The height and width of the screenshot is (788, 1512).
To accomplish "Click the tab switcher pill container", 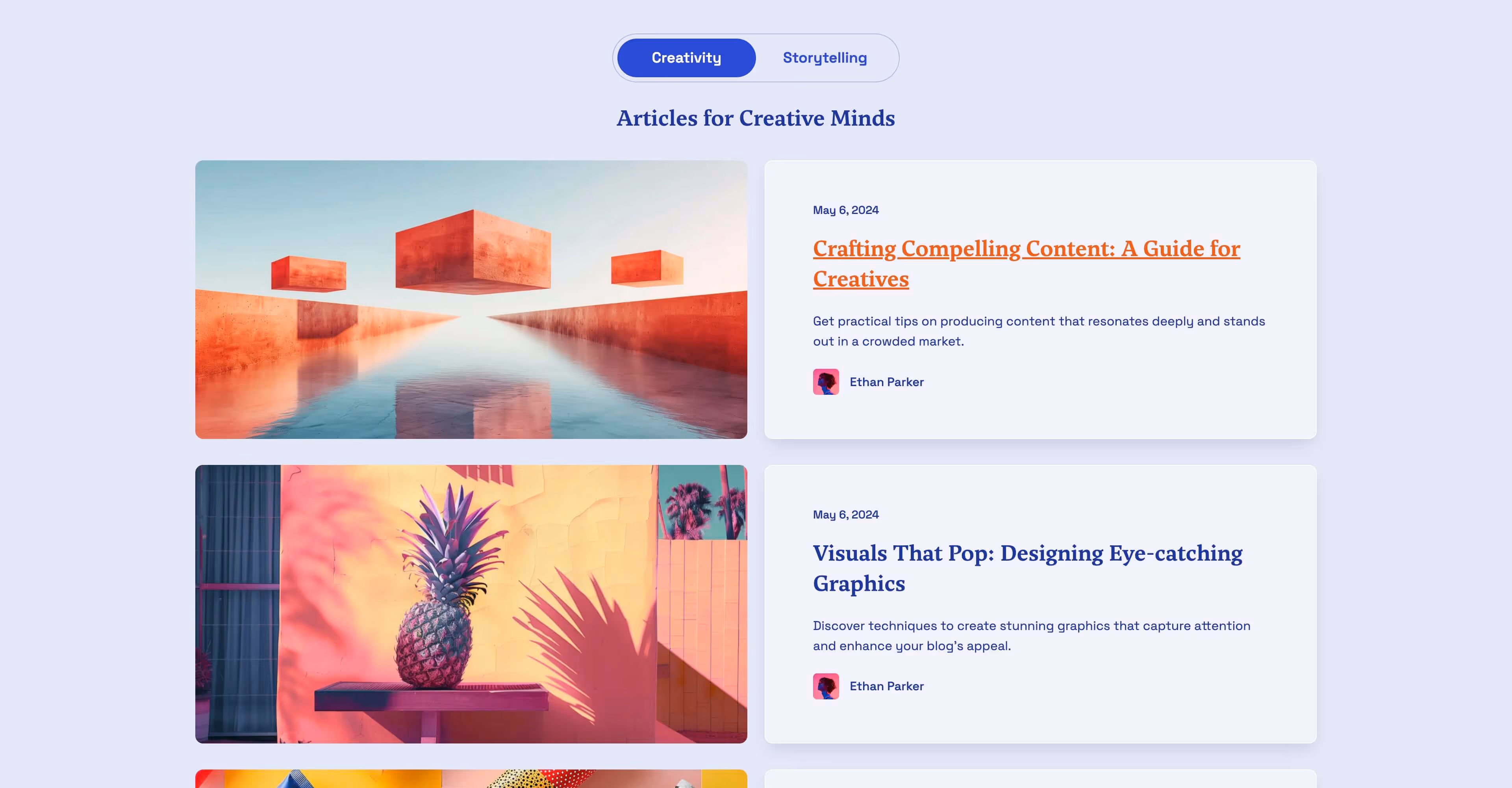I will [756, 58].
